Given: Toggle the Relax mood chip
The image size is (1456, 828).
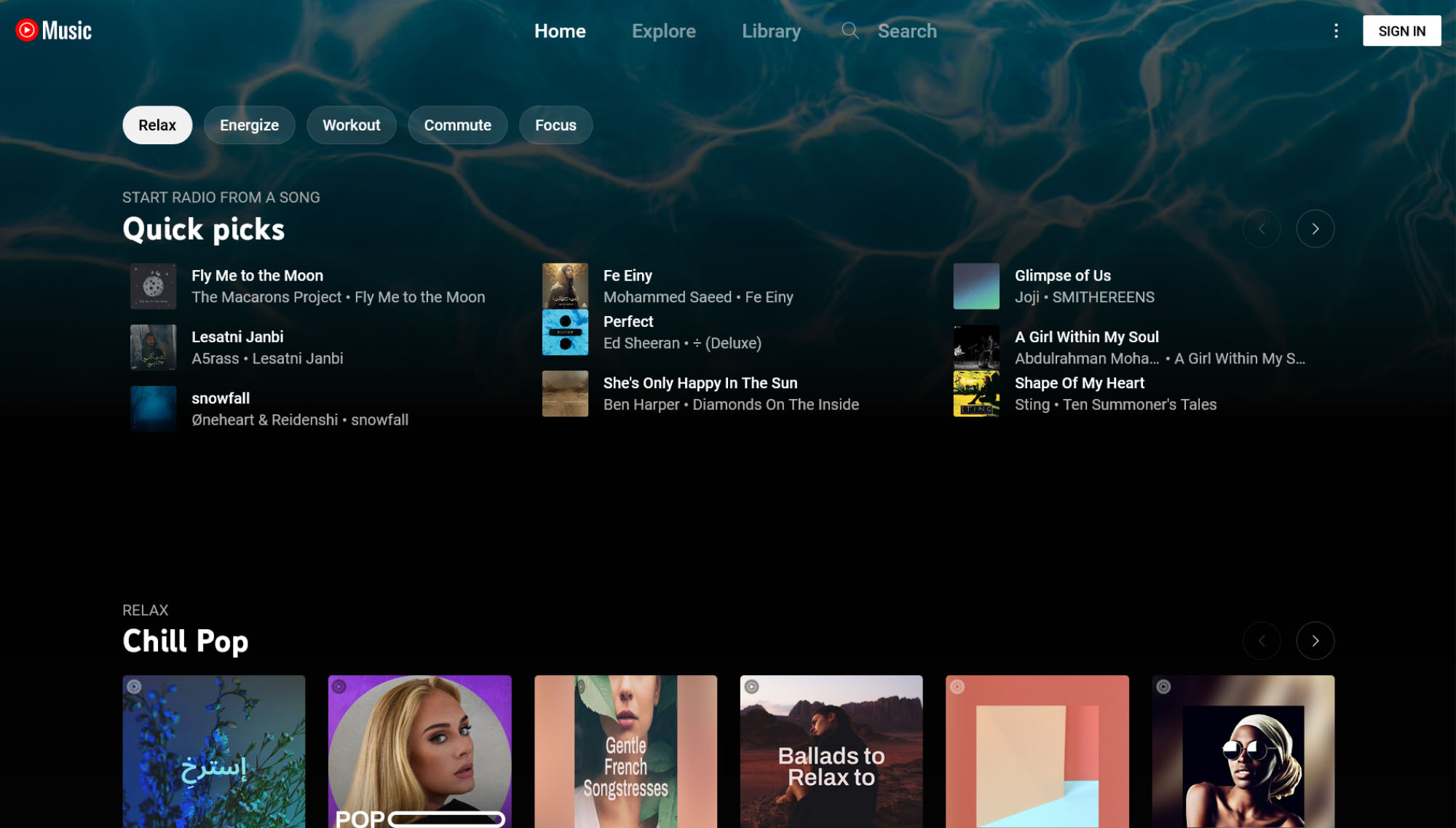Looking at the screenshot, I should pos(157,125).
